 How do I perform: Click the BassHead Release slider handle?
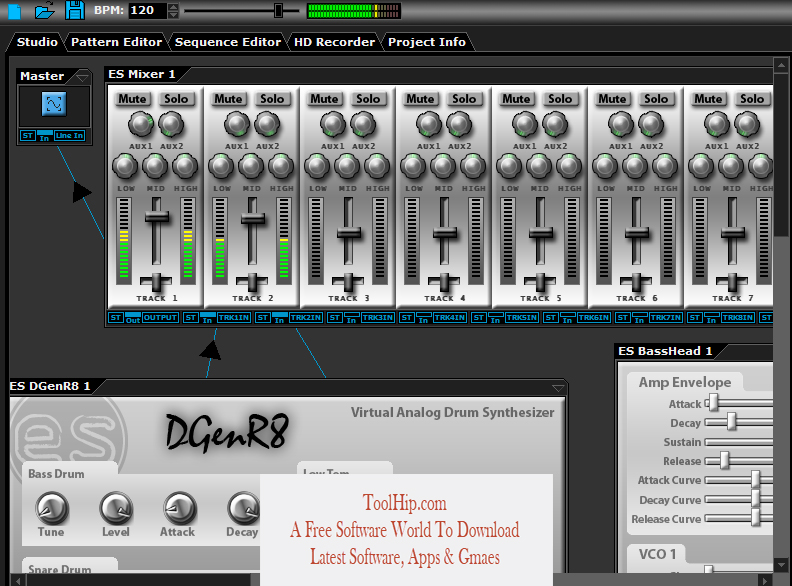pos(724,460)
